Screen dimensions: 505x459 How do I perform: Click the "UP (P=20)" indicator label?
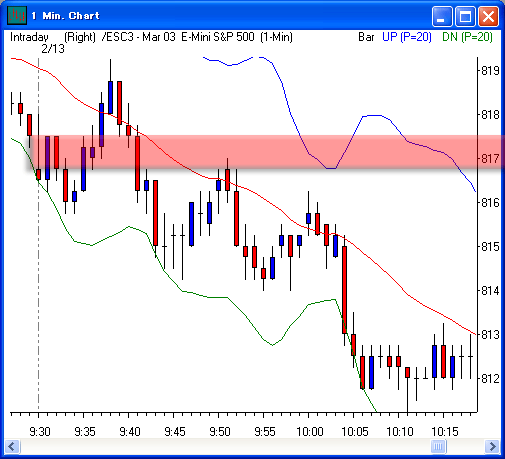pyautogui.click(x=407, y=37)
